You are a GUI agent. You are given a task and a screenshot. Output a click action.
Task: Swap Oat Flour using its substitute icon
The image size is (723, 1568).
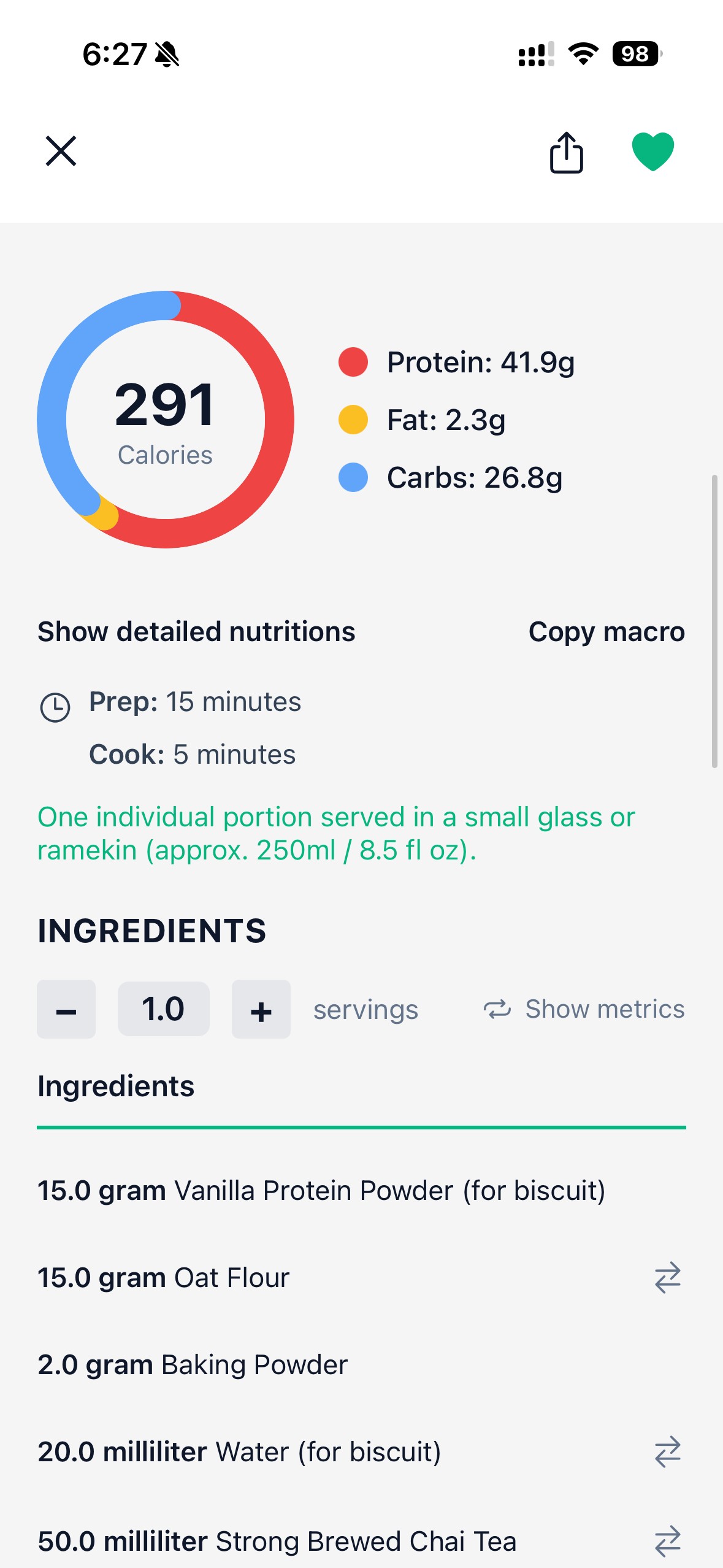(x=667, y=1278)
